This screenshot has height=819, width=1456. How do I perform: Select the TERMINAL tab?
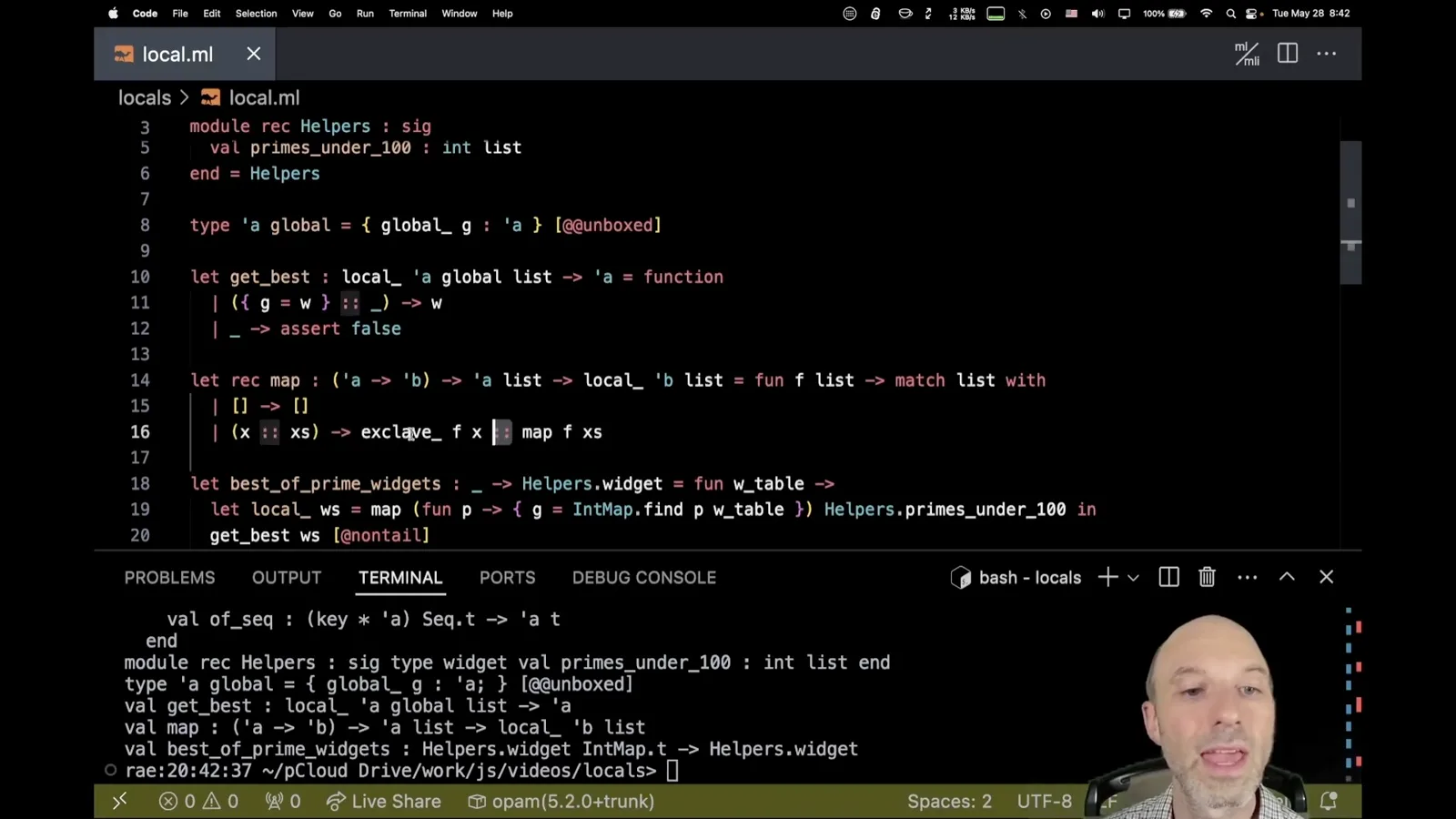pos(400,578)
